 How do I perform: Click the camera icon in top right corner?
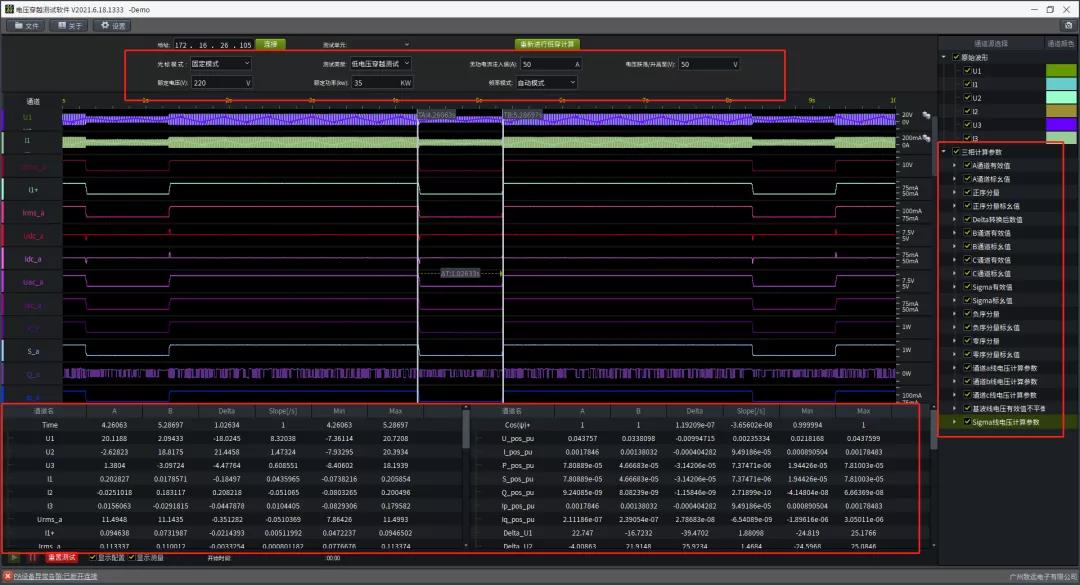[1067, 25]
